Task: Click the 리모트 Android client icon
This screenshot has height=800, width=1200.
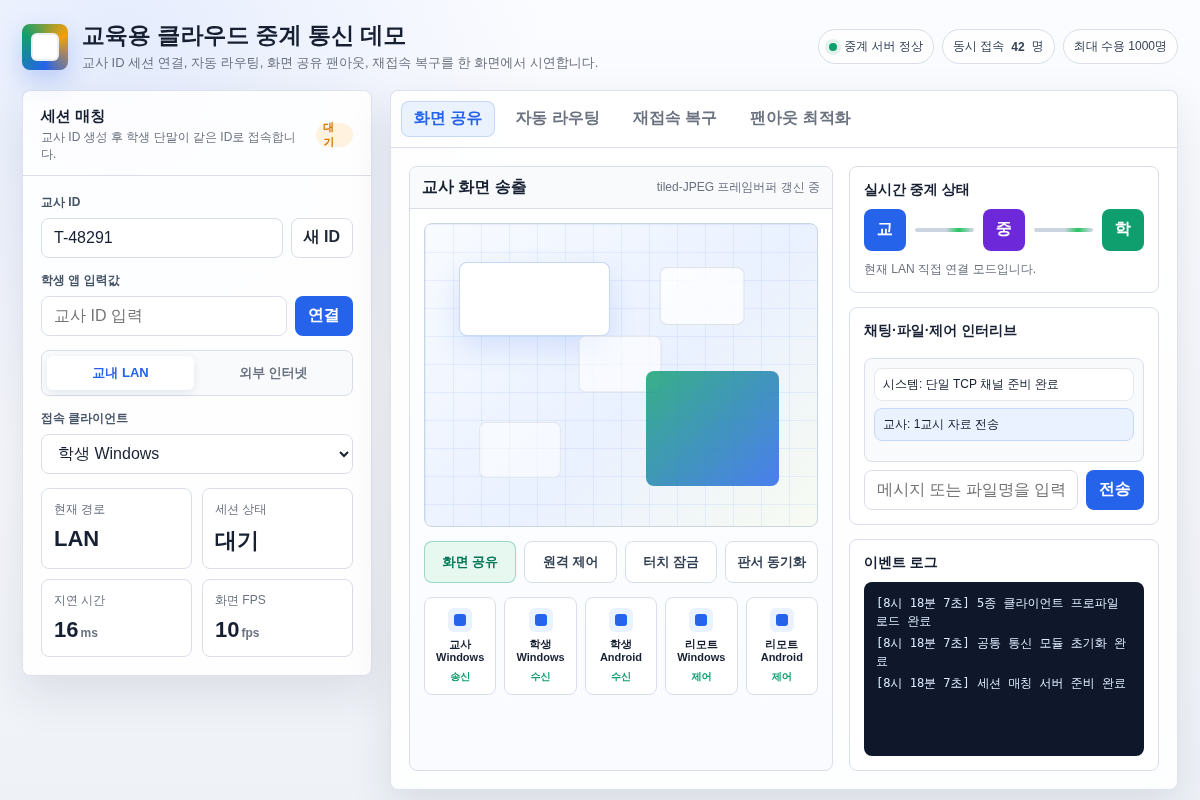Action: coord(782,620)
